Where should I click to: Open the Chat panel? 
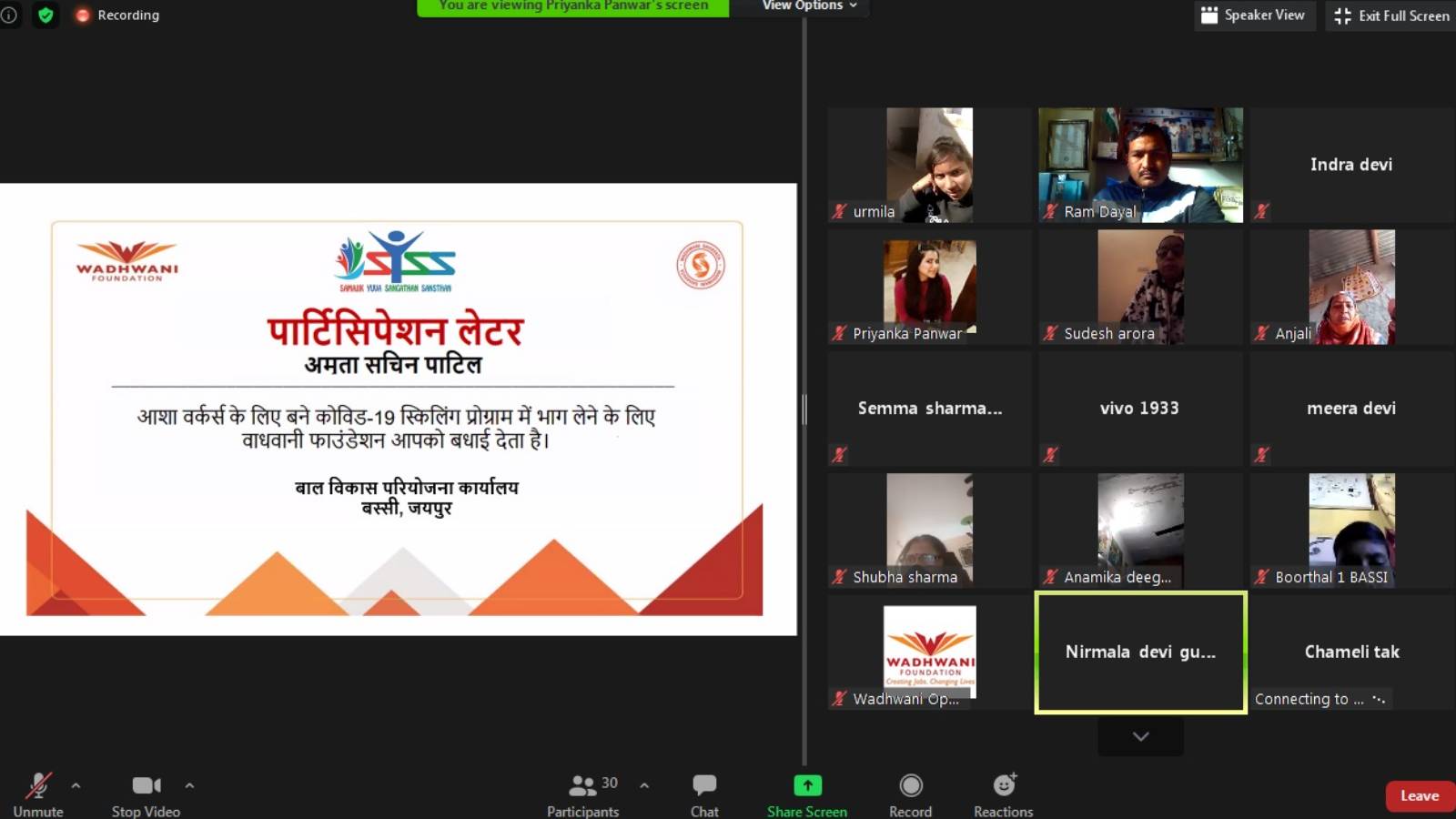pos(703,787)
